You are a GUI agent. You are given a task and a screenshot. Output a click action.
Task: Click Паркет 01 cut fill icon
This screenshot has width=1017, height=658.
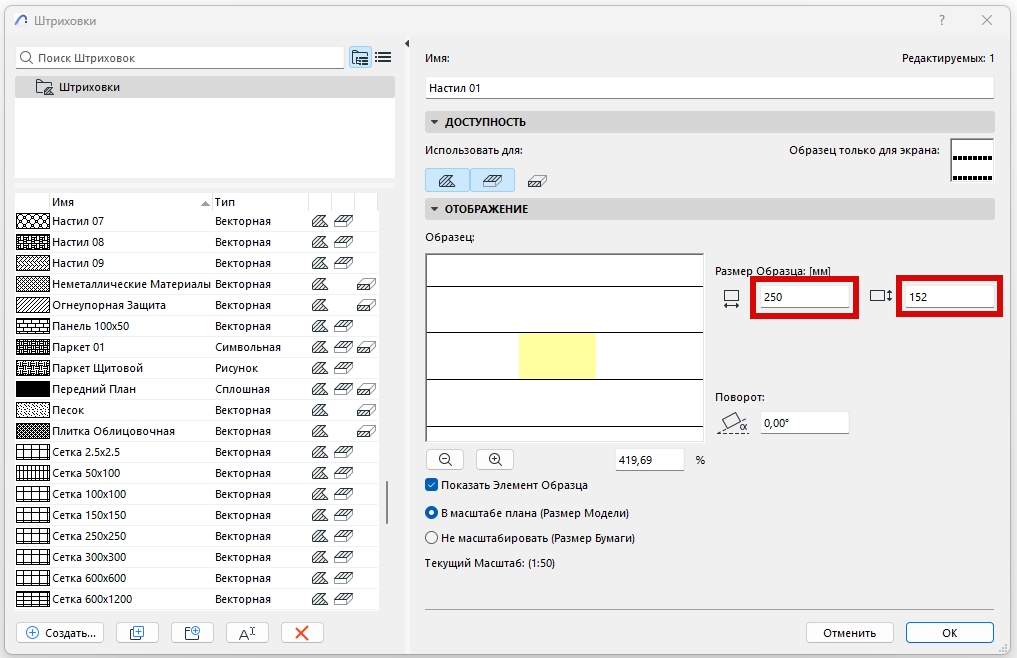366,347
